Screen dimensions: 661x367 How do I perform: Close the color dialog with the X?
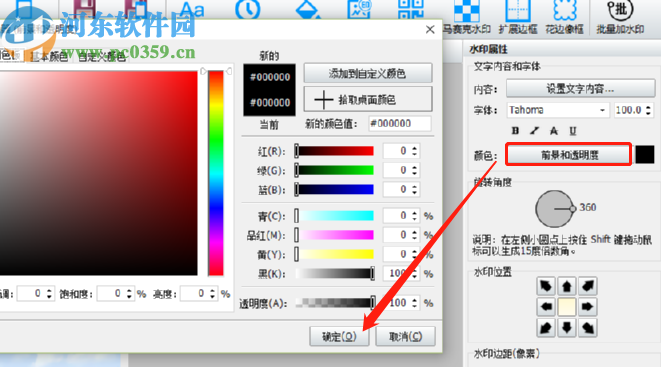click(430, 29)
